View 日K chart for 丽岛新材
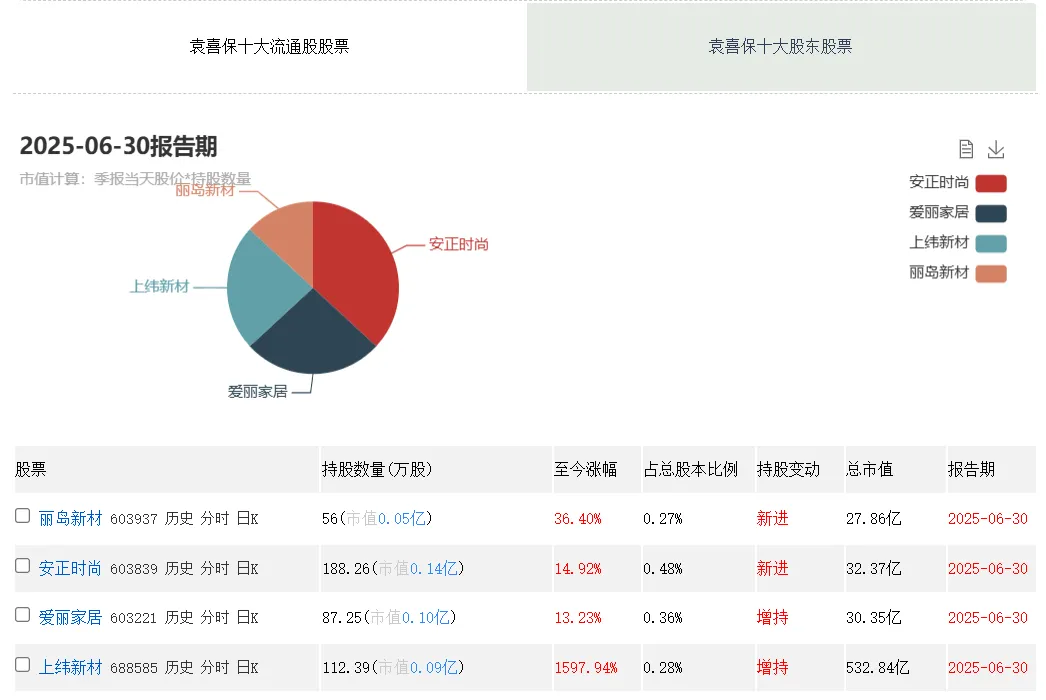This screenshot has width=1046, height=700. coord(247,518)
